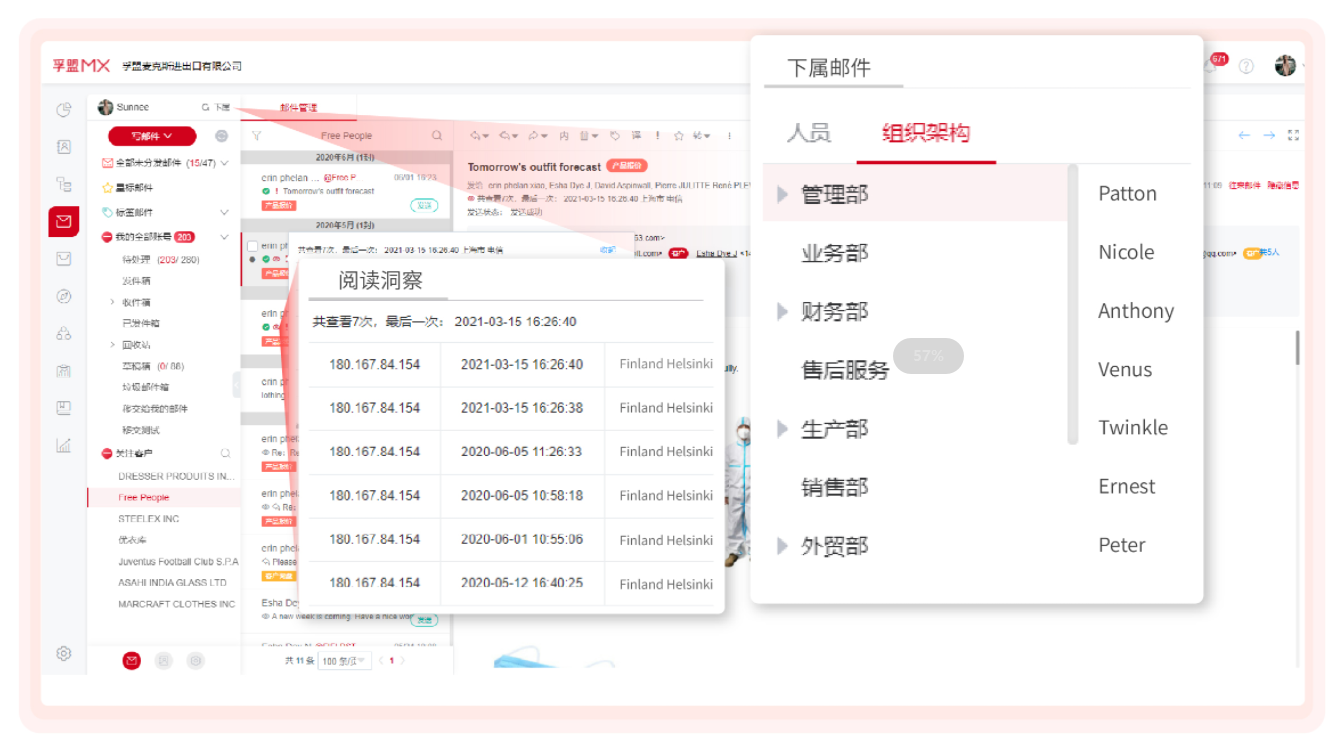
Task: Open the 邮件管理 tab at the top
Action: [x=300, y=105]
